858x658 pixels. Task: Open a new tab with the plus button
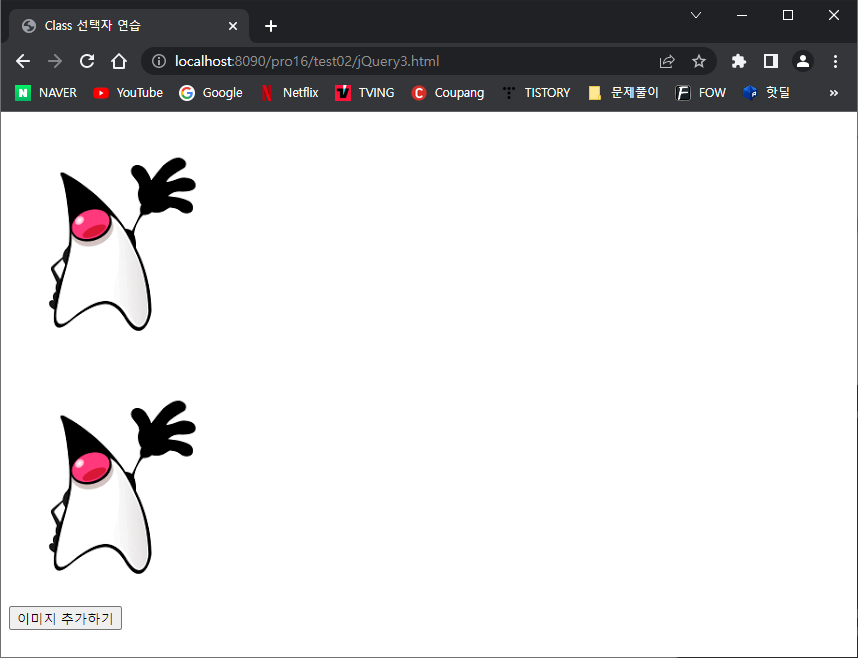(x=271, y=26)
